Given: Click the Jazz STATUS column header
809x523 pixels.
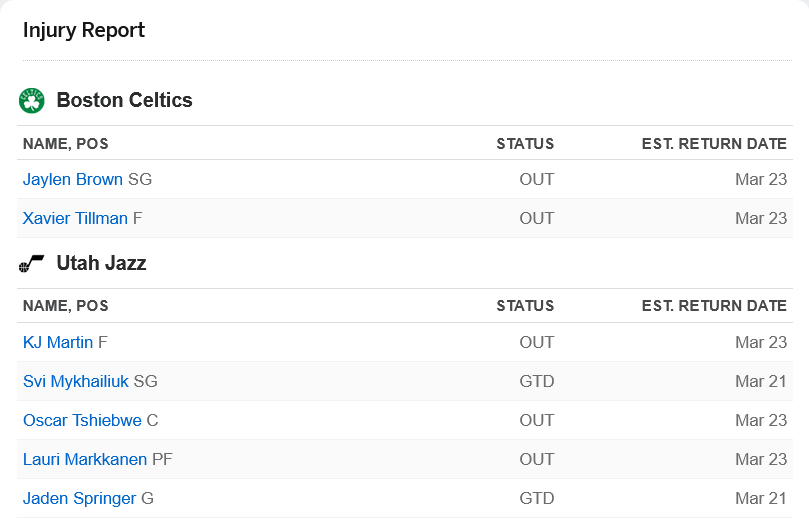Looking at the screenshot, I should pos(525,306).
